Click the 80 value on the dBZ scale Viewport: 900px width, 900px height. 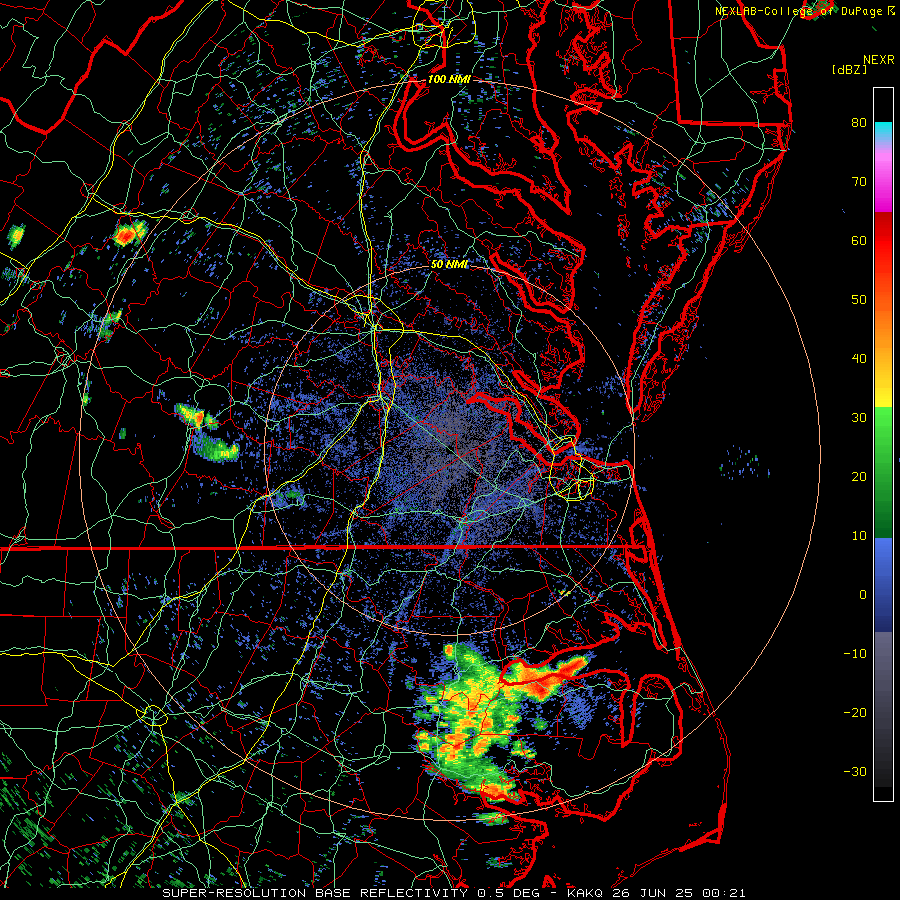click(x=859, y=122)
